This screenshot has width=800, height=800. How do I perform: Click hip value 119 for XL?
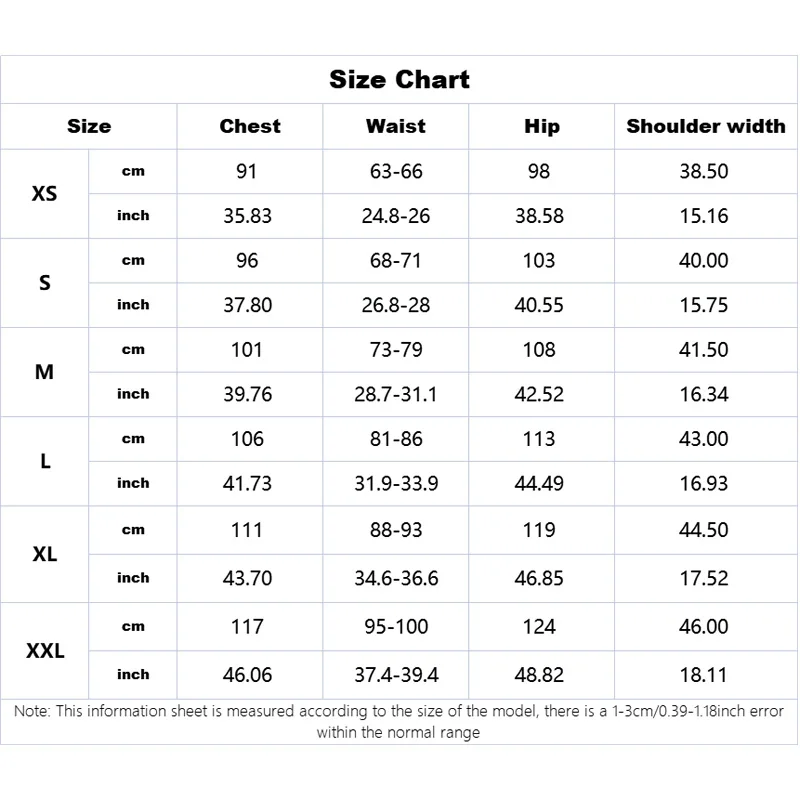539,530
